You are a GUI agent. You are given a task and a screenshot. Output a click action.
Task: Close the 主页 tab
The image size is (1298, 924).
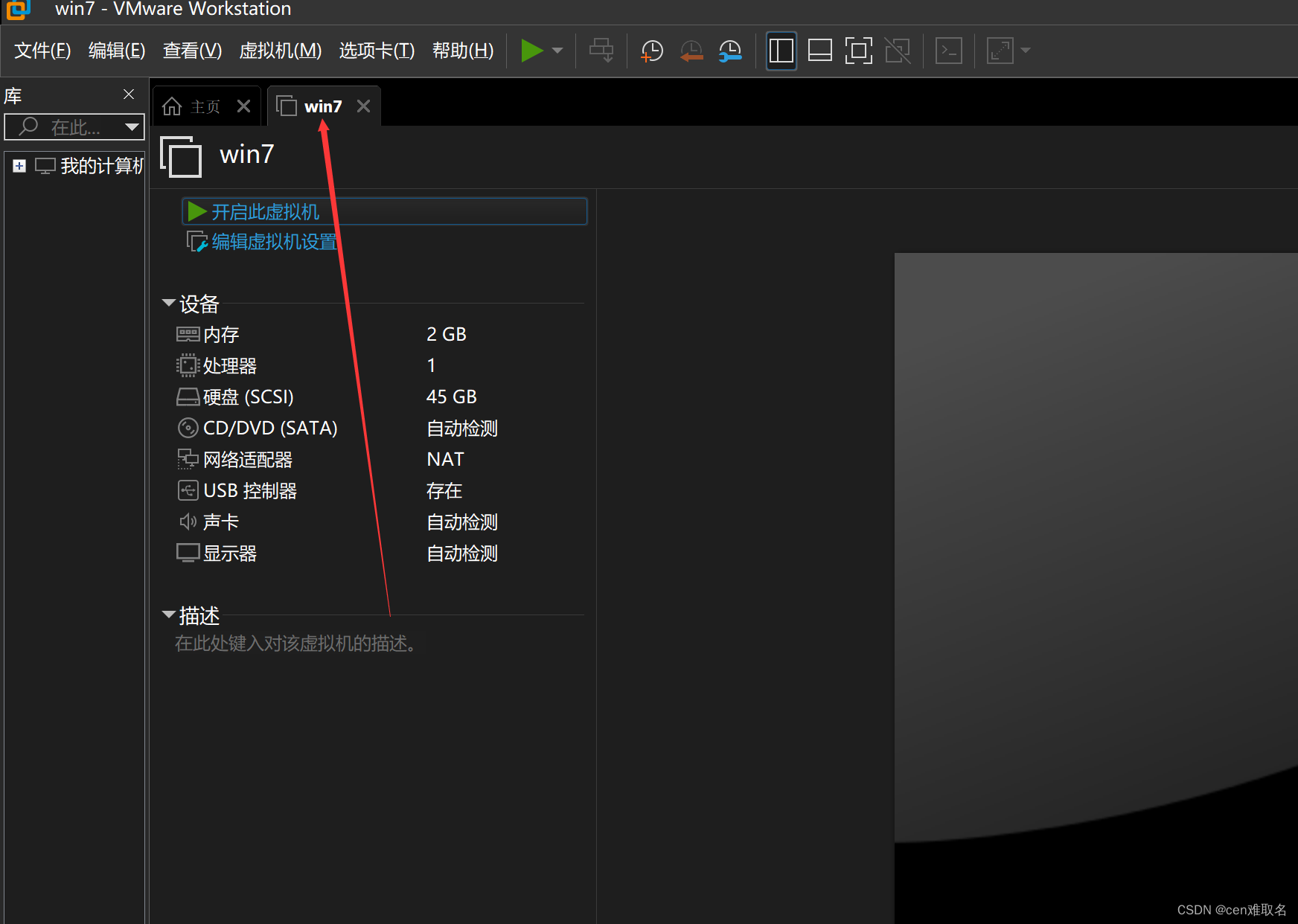point(243,106)
